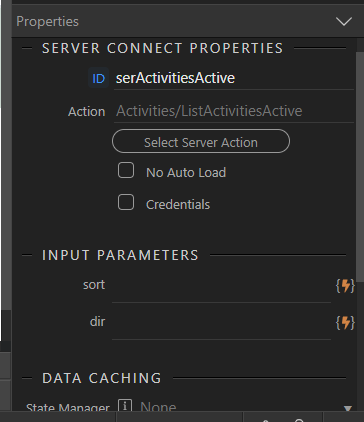Click Select Server Action button
Viewport: 364px width, 422px height.
201,141
